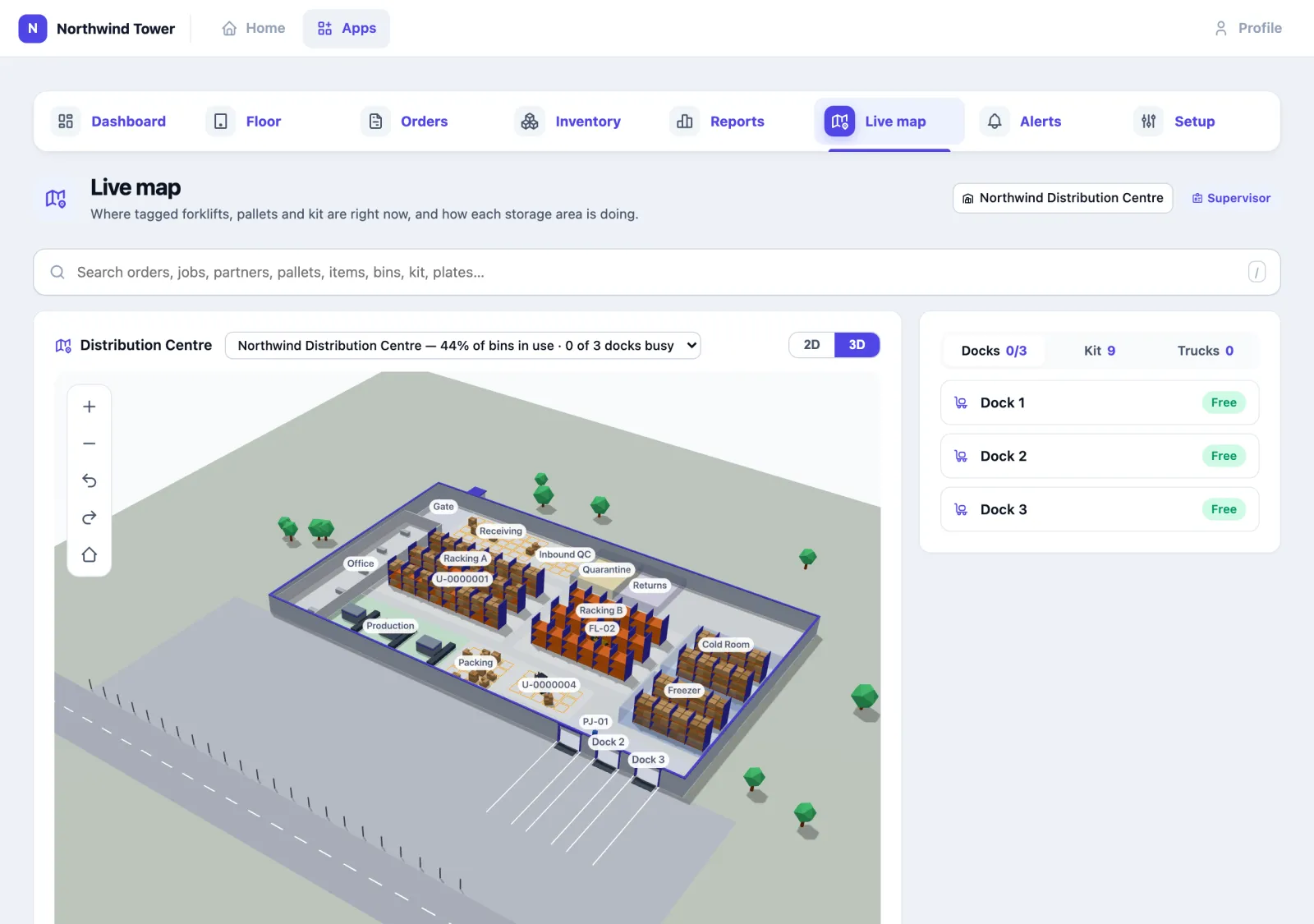The width and height of the screenshot is (1314, 924).
Task: Open the Profile link
Action: pyautogui.click(x=1247, y=28)
